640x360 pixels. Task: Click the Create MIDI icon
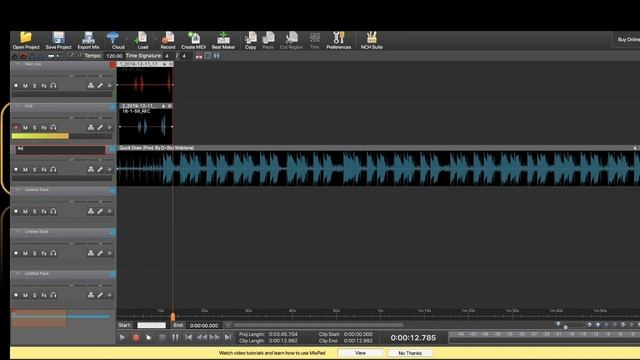click(x=193, y=40)
